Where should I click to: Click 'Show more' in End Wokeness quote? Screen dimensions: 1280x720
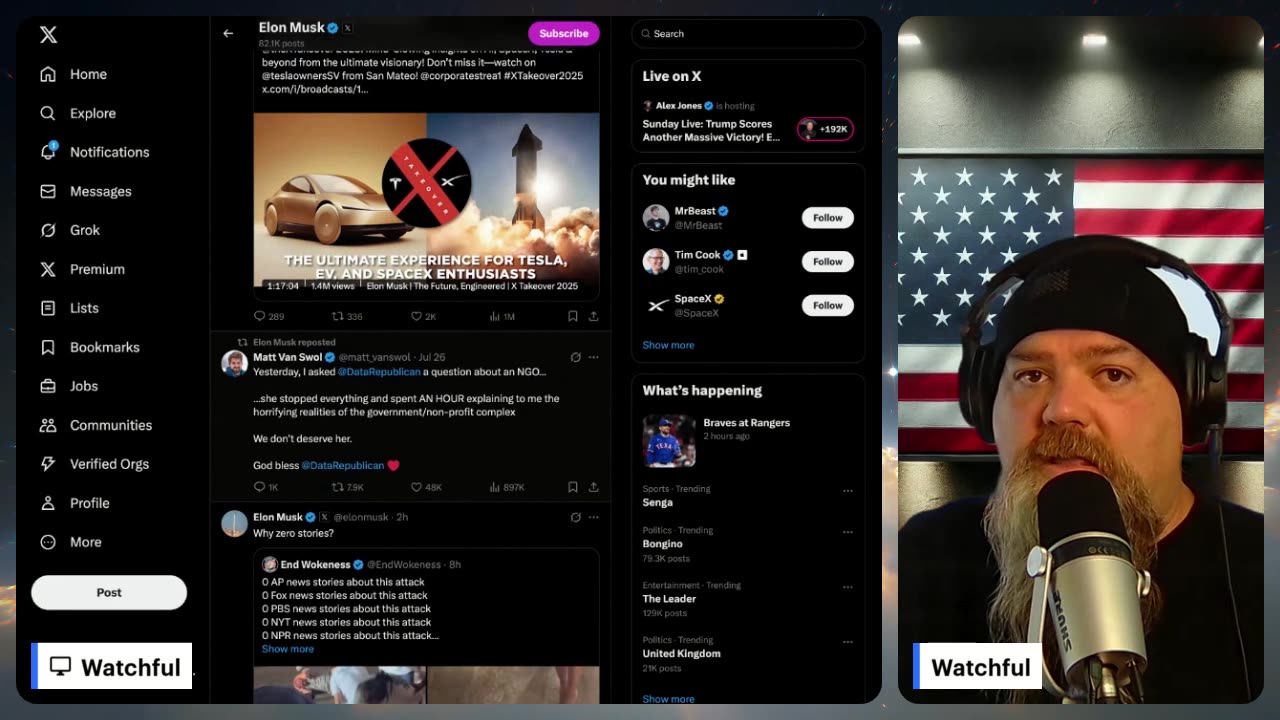click(288, 649)
